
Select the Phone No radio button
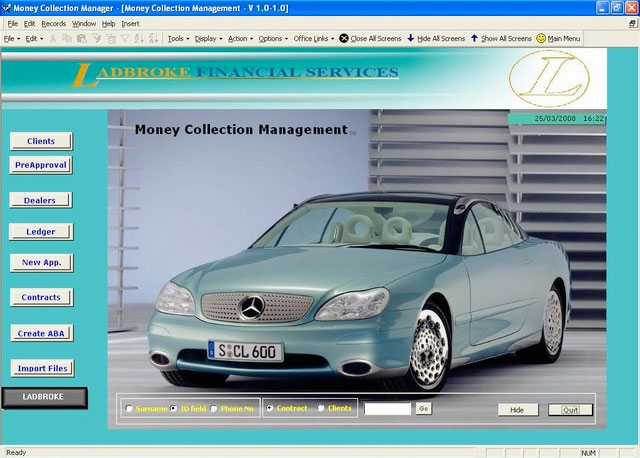[213, 408]
